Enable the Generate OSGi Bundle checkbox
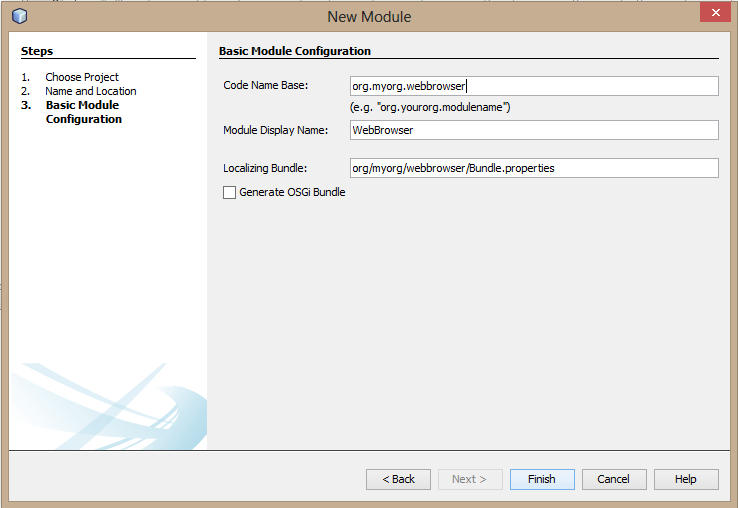738x508 pixels. (230, 192)
